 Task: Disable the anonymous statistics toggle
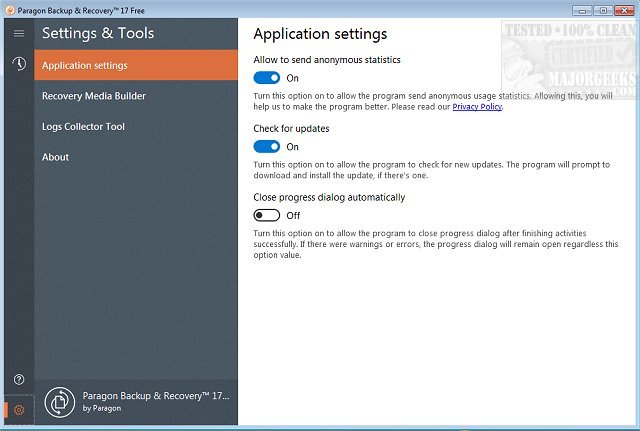(267, 78)
